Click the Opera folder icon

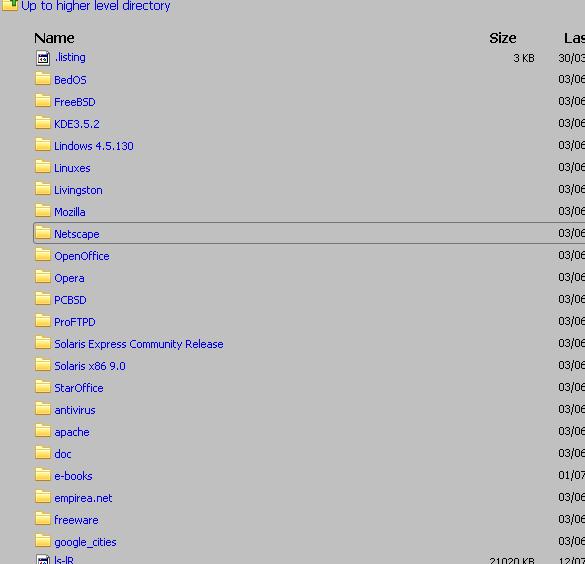pos(43,277)
